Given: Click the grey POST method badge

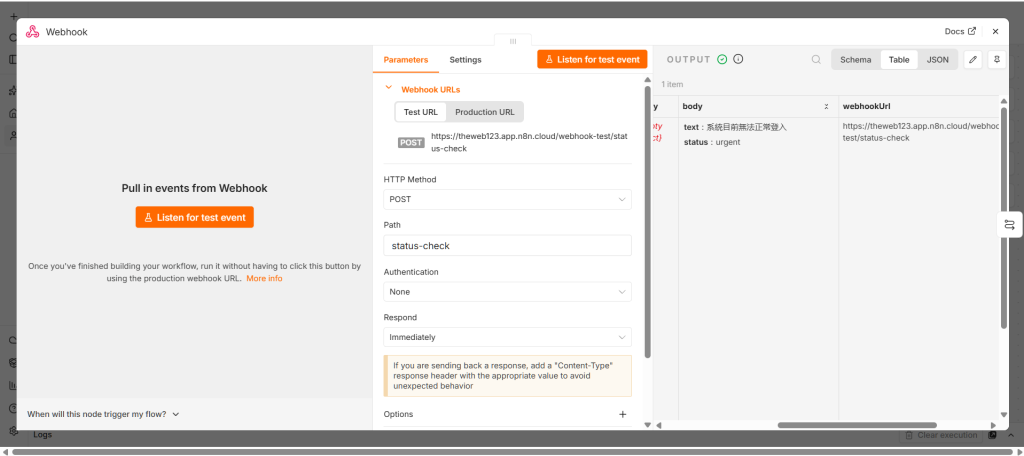Looking at the screenshot, I should point(411,142).
